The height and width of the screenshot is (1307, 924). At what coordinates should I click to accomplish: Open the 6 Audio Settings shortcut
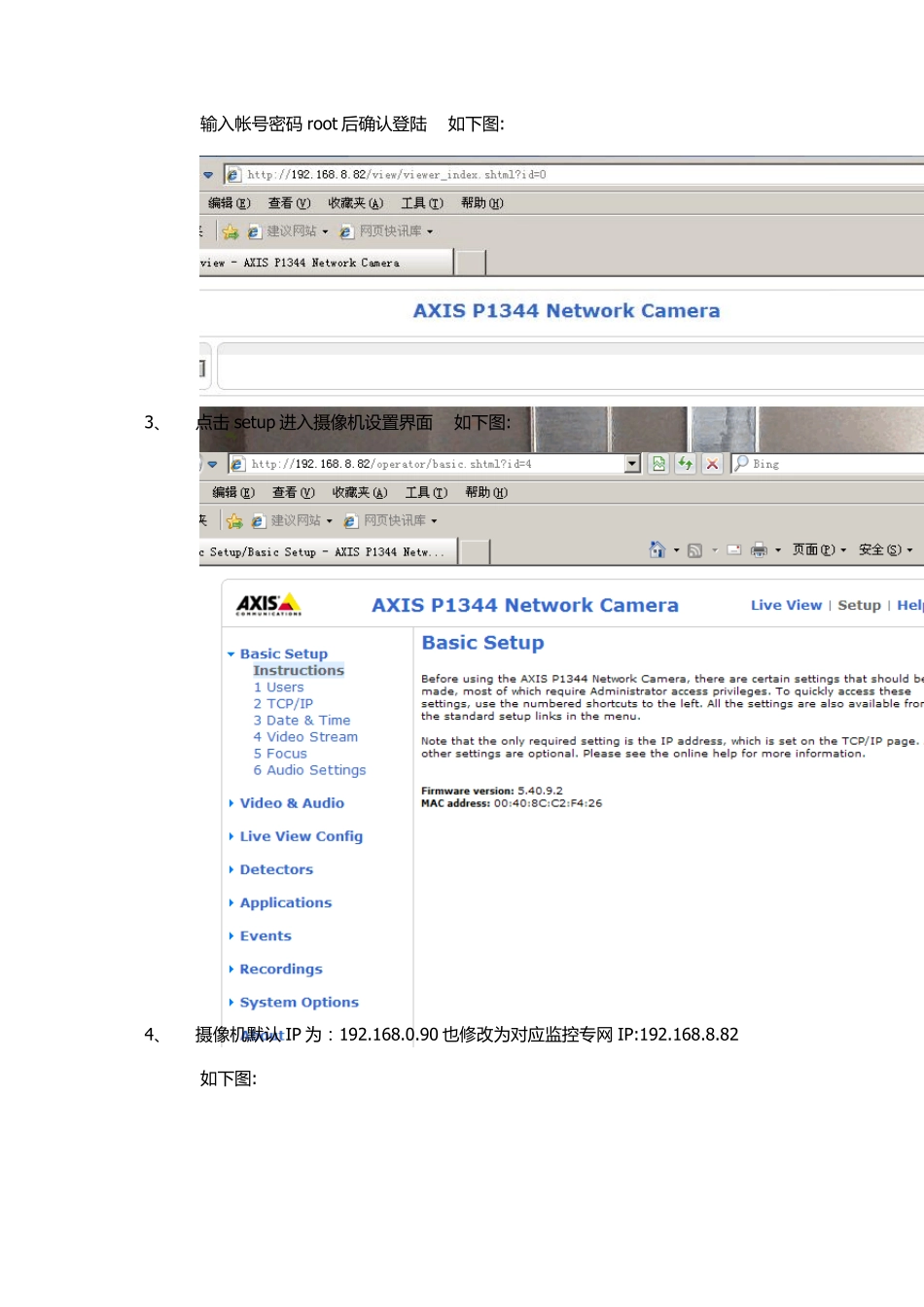point(310,770)
